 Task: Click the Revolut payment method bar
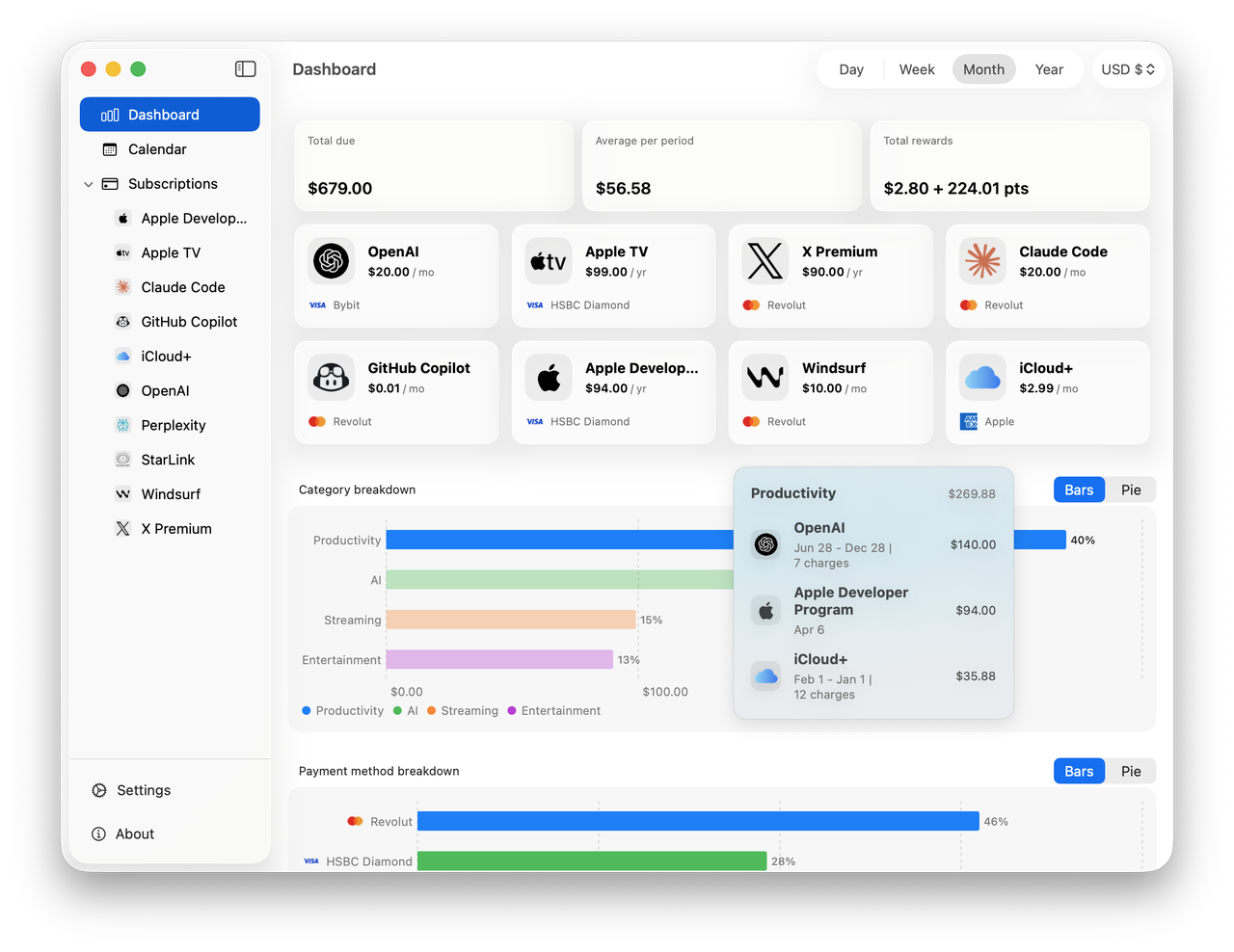pyautogui.click(x=697, y=821)
